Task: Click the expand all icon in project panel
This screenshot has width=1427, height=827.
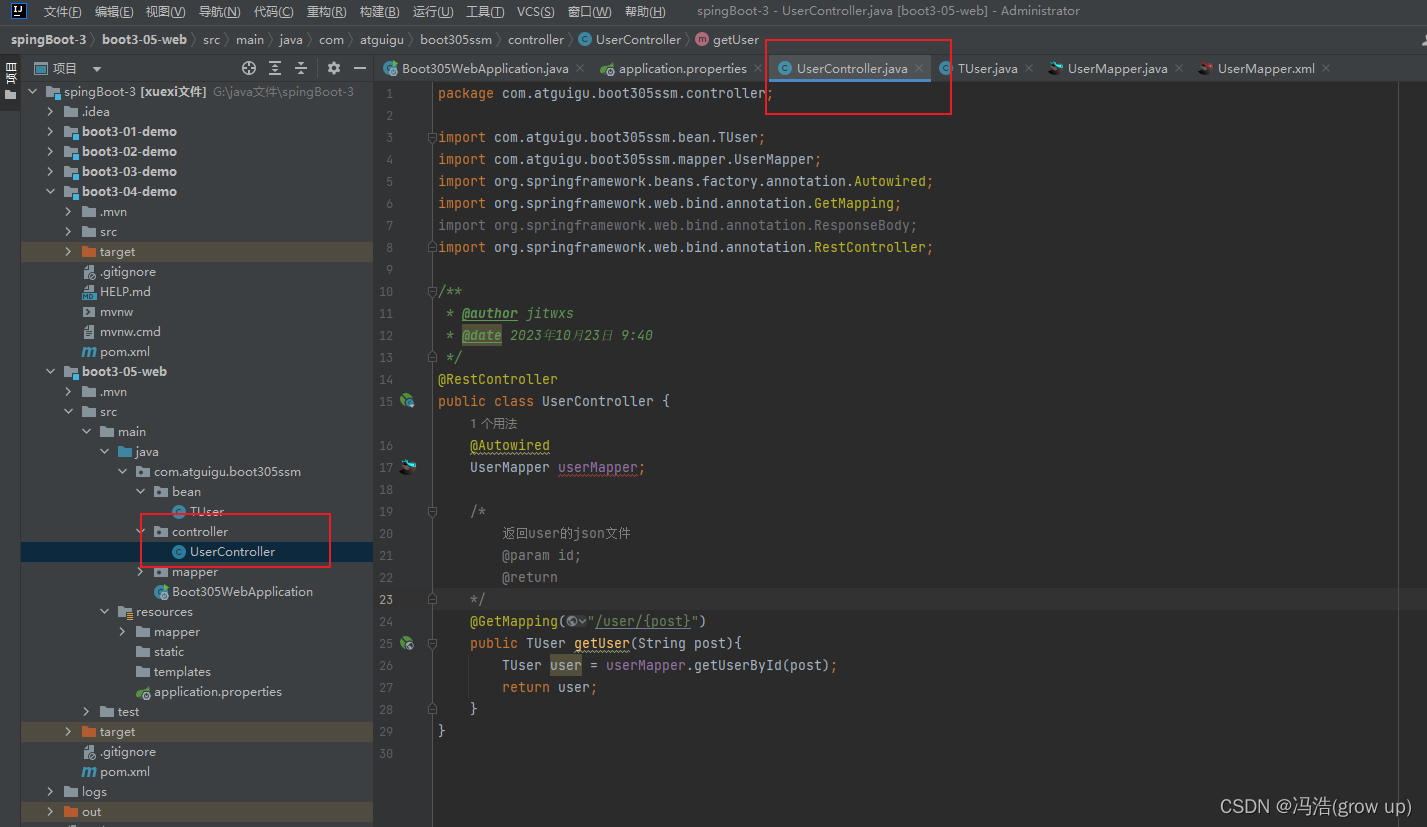Action: (x=275, y=68)
